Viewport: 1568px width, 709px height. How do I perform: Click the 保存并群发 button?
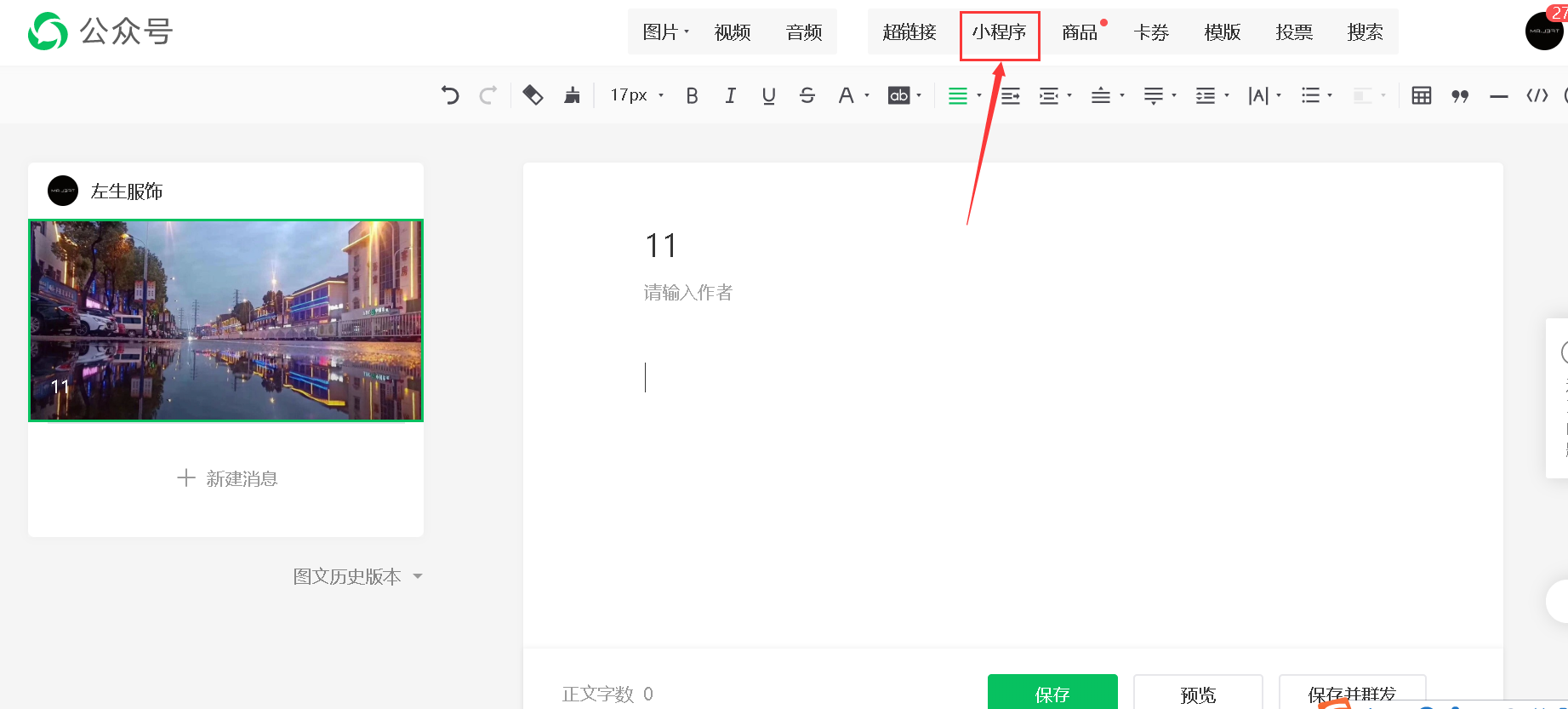point(1352,692)
